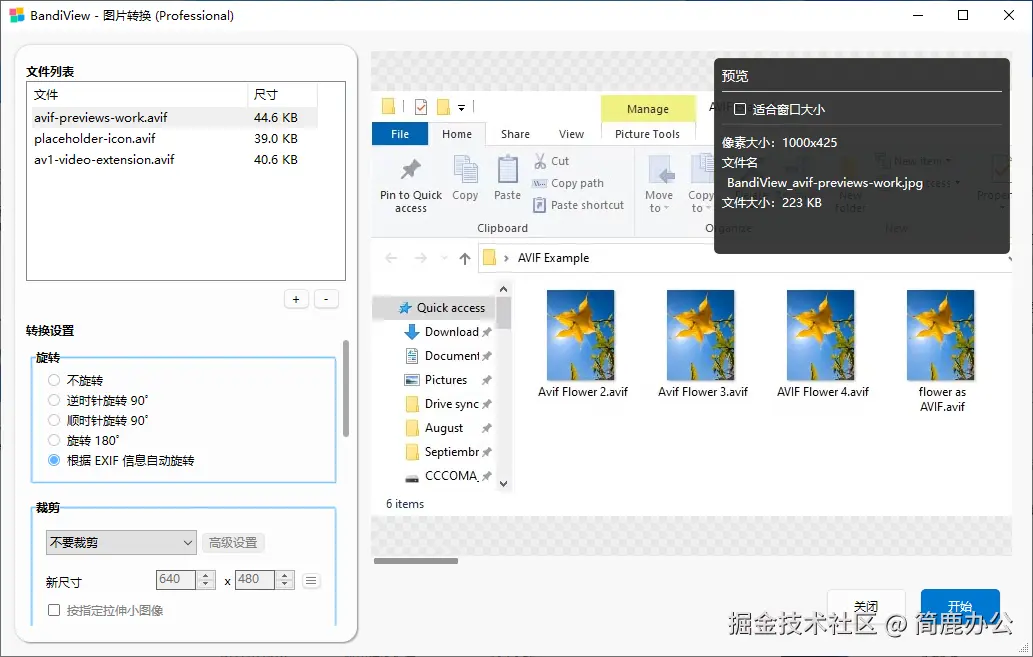
Task: Click the + button to add files
Action: tap(296, 298)
